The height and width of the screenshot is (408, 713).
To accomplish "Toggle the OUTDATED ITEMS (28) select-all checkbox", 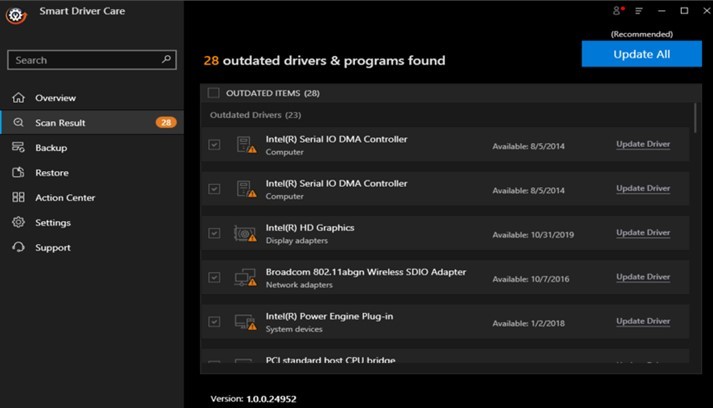I will tap(213, 93).
